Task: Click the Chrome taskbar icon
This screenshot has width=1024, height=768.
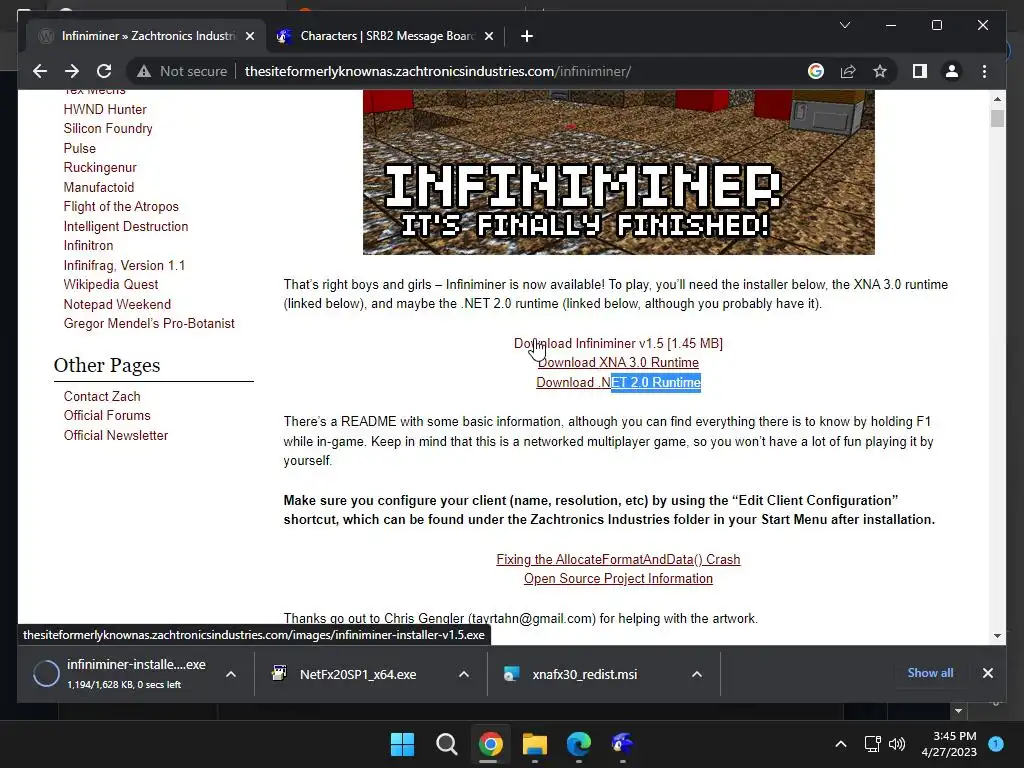Action: pos(490,744)
